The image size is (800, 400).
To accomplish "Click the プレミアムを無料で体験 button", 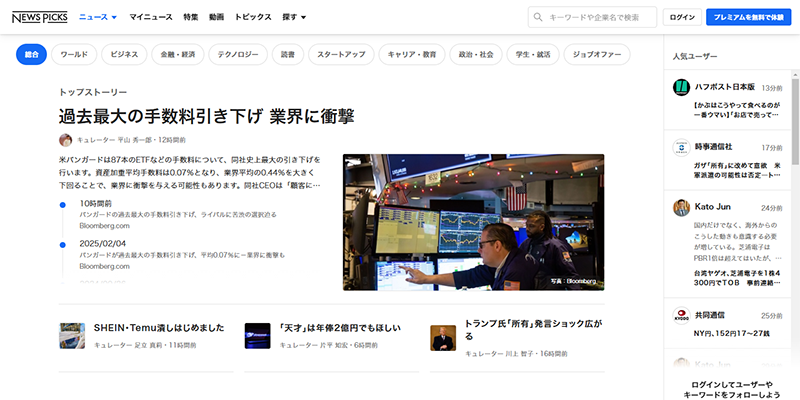I will 748,17.
